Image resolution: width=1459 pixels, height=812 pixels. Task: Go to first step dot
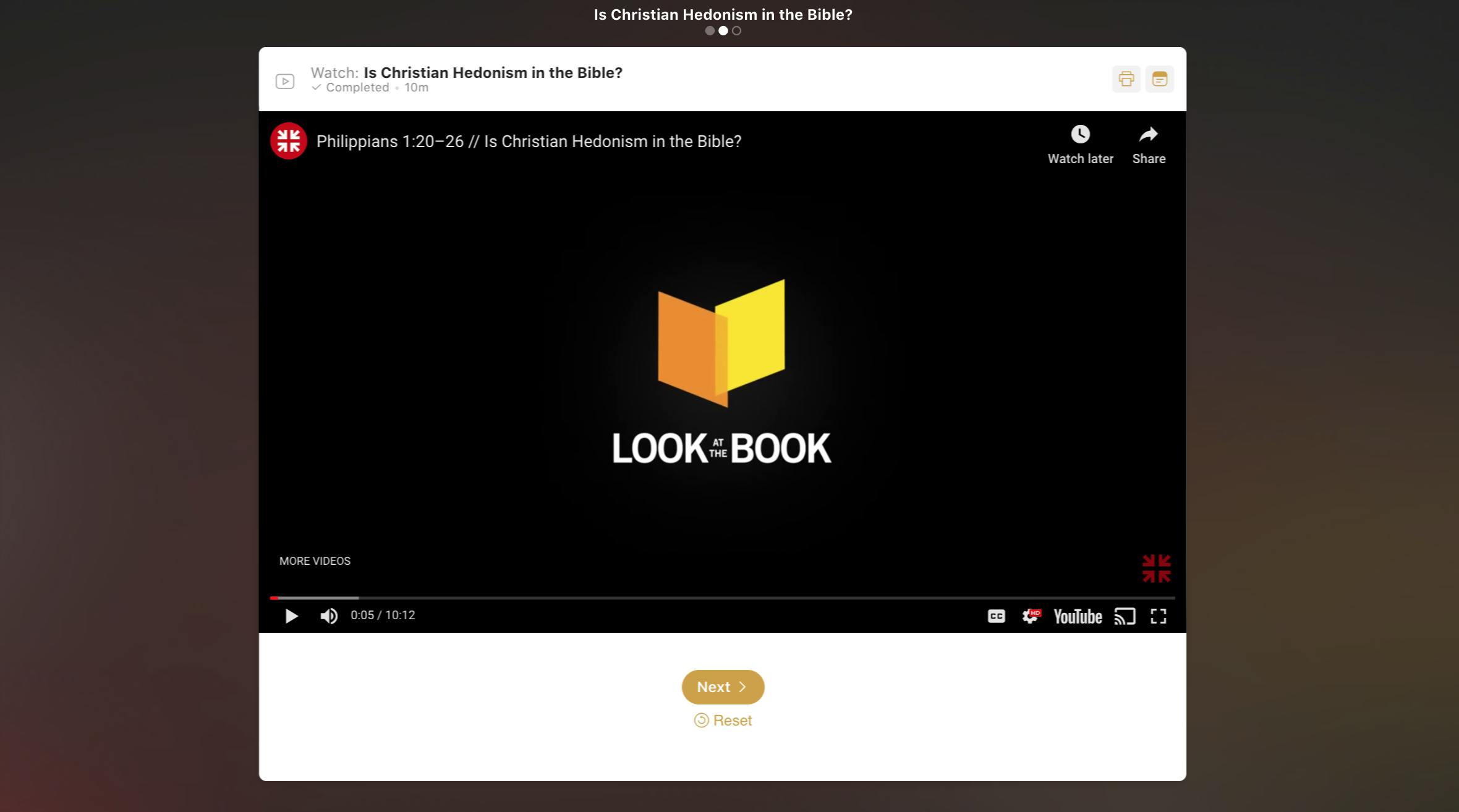click(710, 31)
